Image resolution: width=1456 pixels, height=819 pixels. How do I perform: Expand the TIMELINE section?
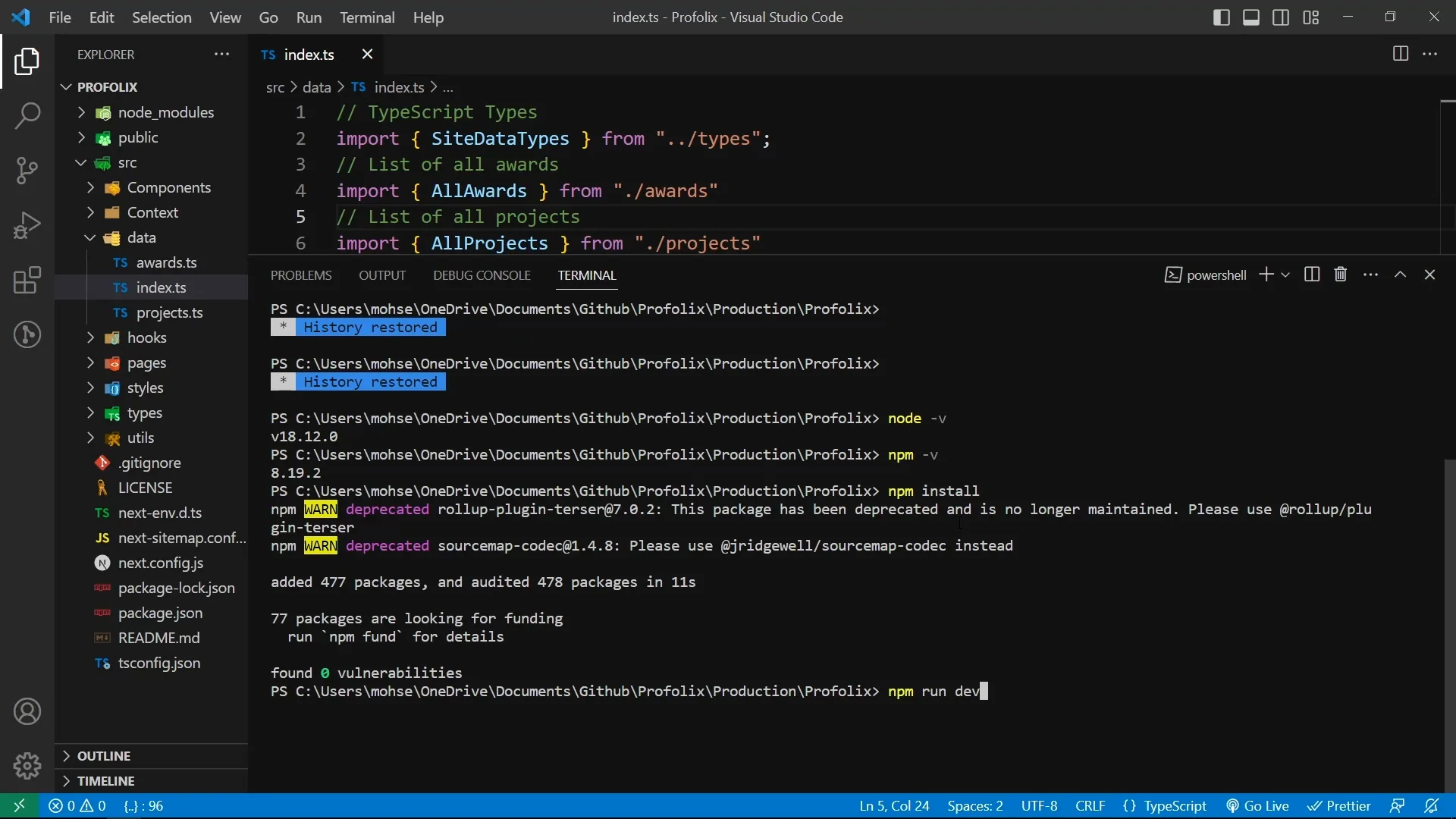(152, 781)
